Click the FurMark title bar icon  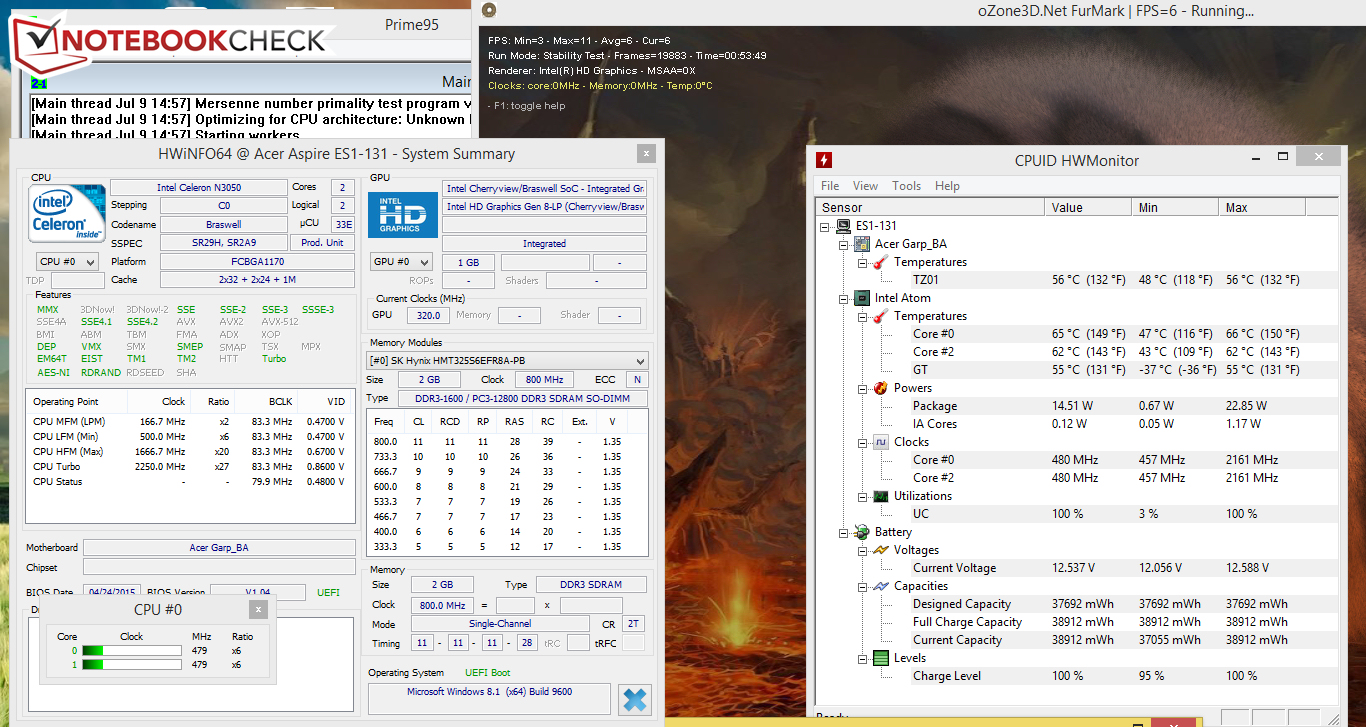tap(488, 10)
